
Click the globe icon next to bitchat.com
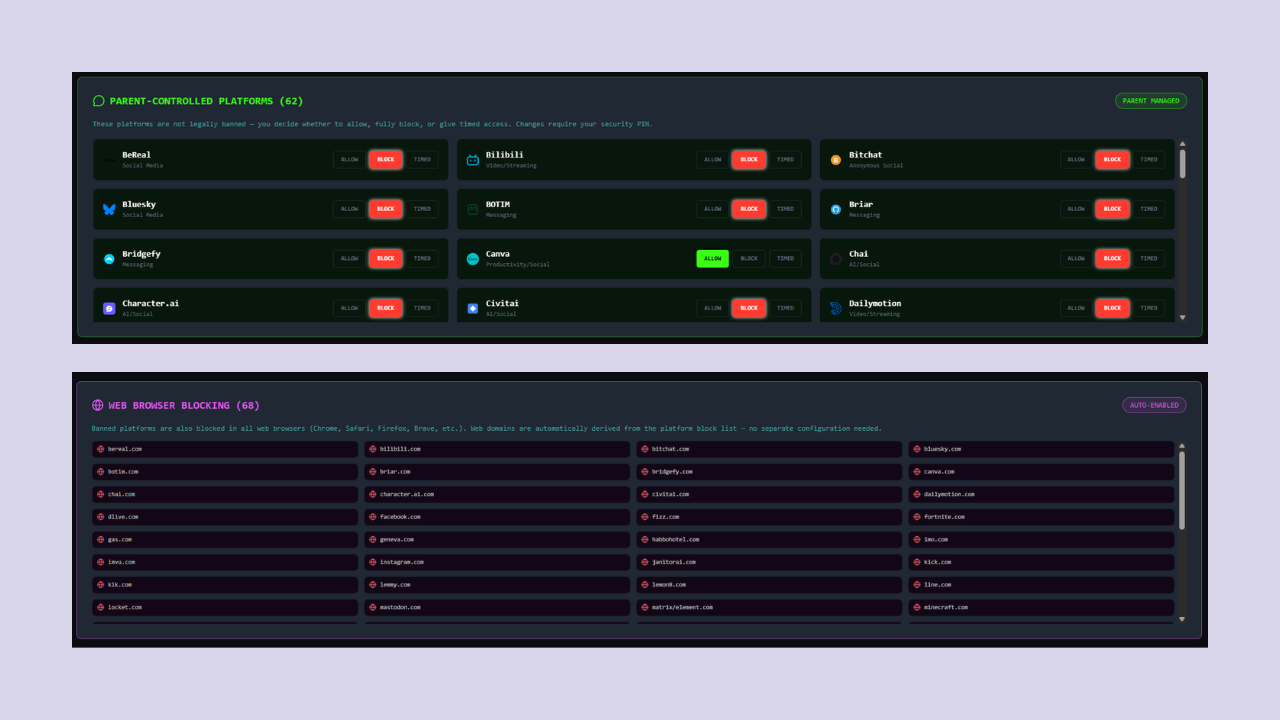tap(645, 449)
